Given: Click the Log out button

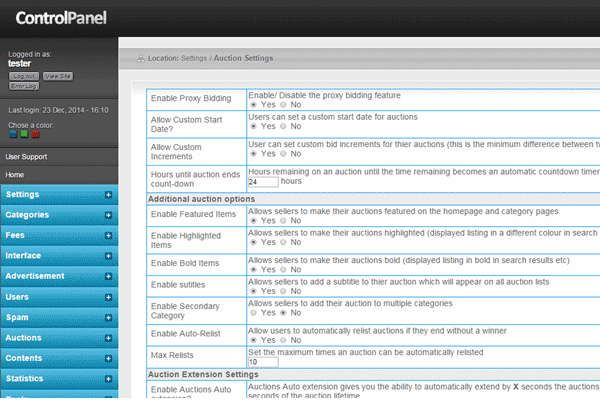Looking at the screenshot, I should coord(24,76).
